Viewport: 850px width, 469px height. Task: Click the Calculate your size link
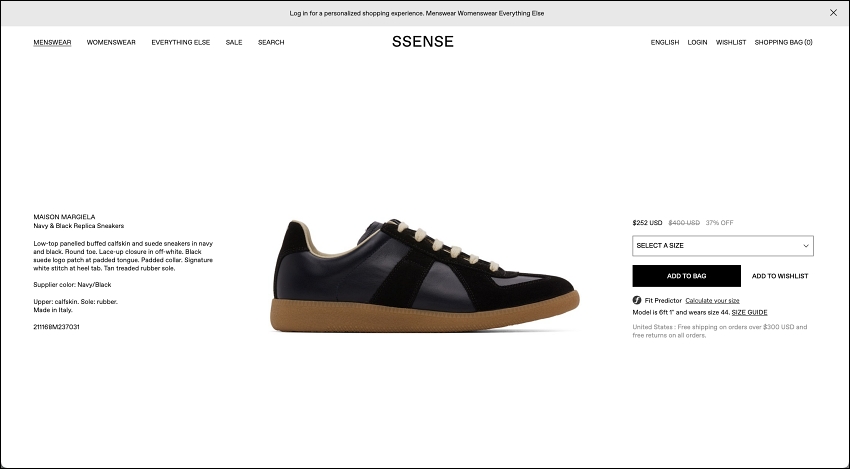pos(712,300)
